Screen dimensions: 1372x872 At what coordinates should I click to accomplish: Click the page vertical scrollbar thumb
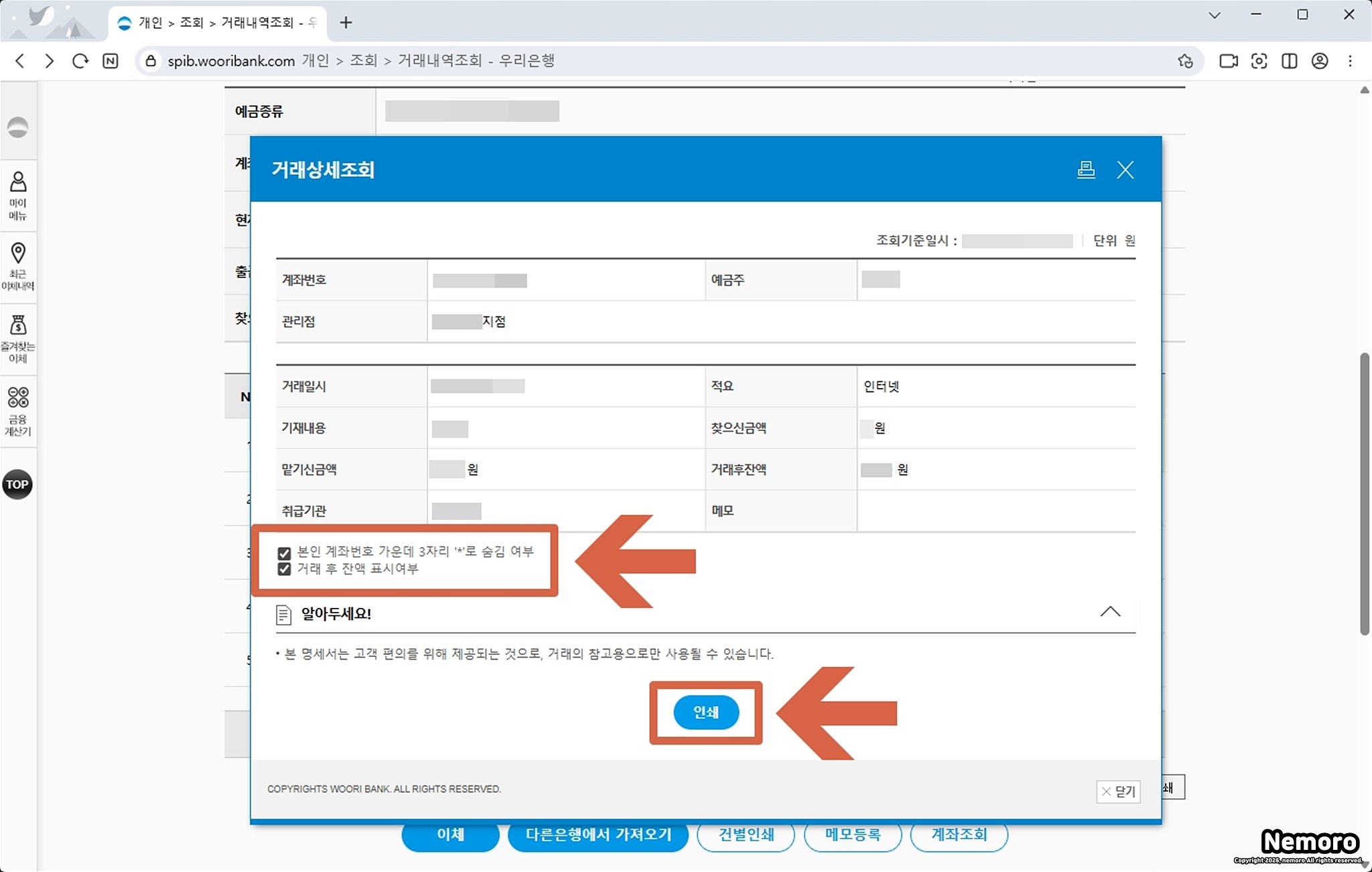(x=1365, y=493)
